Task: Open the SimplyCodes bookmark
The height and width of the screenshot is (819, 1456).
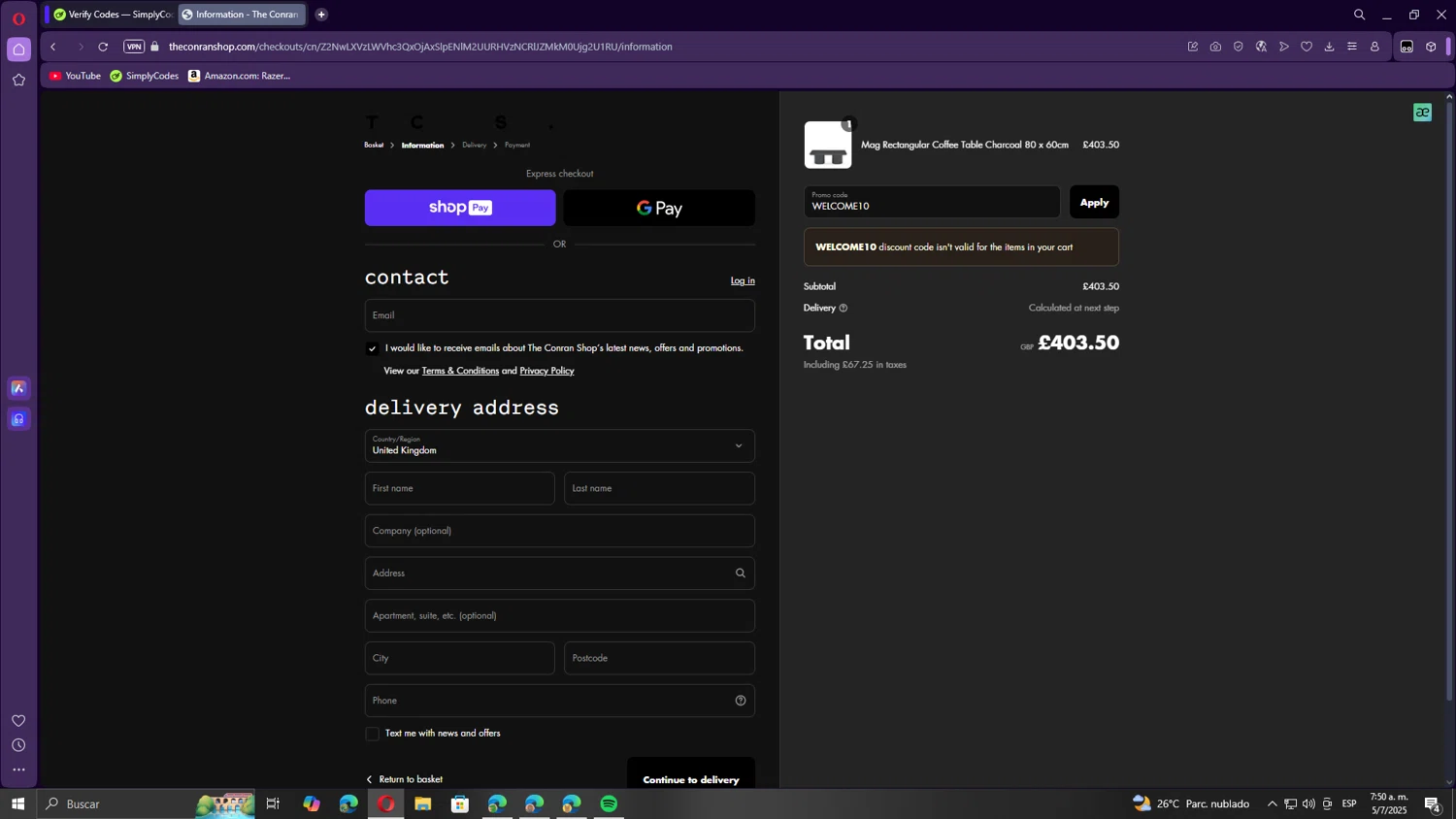Action: pos(145,76)
